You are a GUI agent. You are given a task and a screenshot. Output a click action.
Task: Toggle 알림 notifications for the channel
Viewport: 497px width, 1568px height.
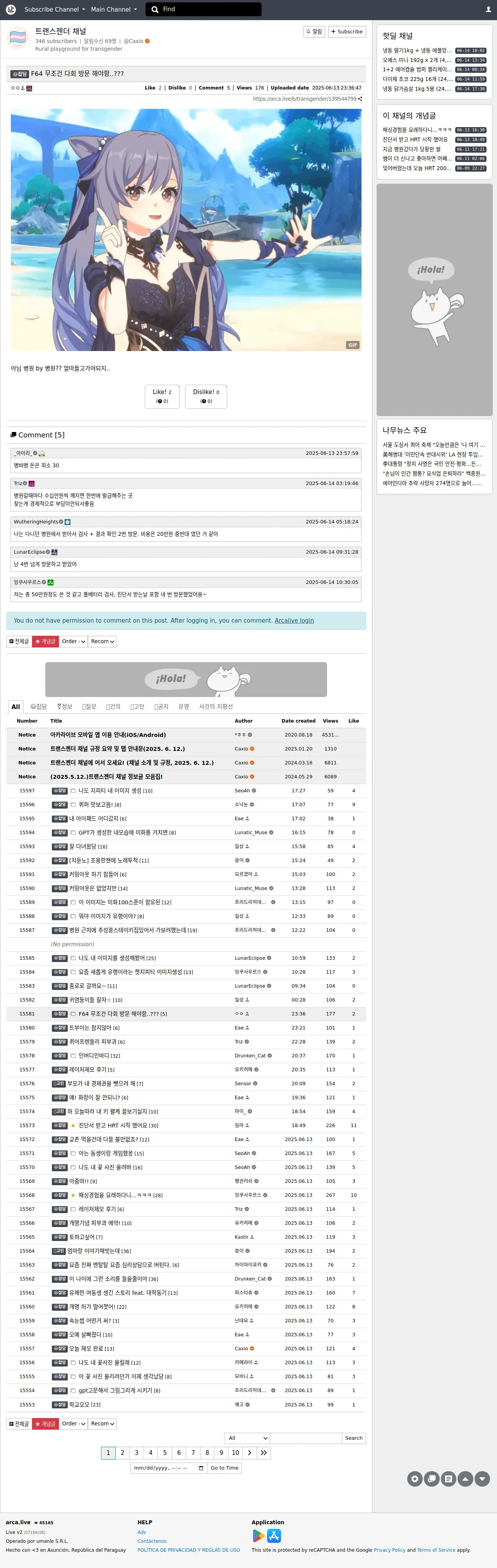315,32
